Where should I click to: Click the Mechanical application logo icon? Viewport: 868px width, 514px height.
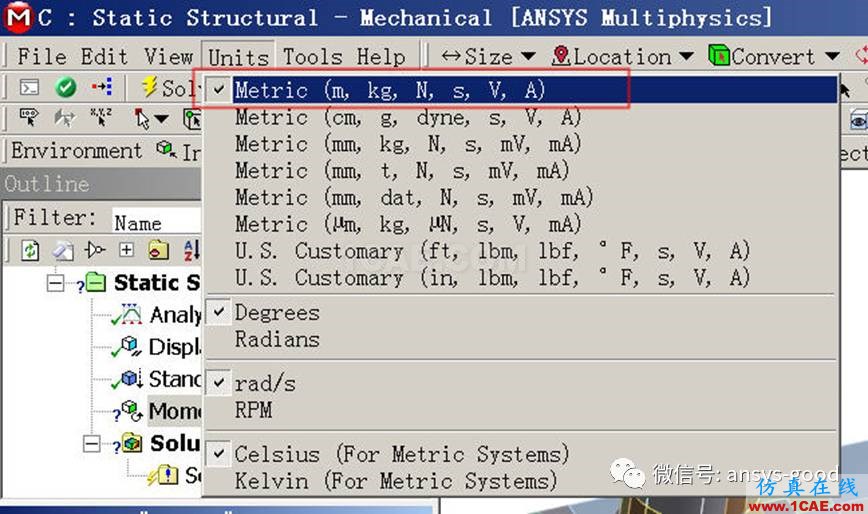pyautogui.click(x=18, y=17)
